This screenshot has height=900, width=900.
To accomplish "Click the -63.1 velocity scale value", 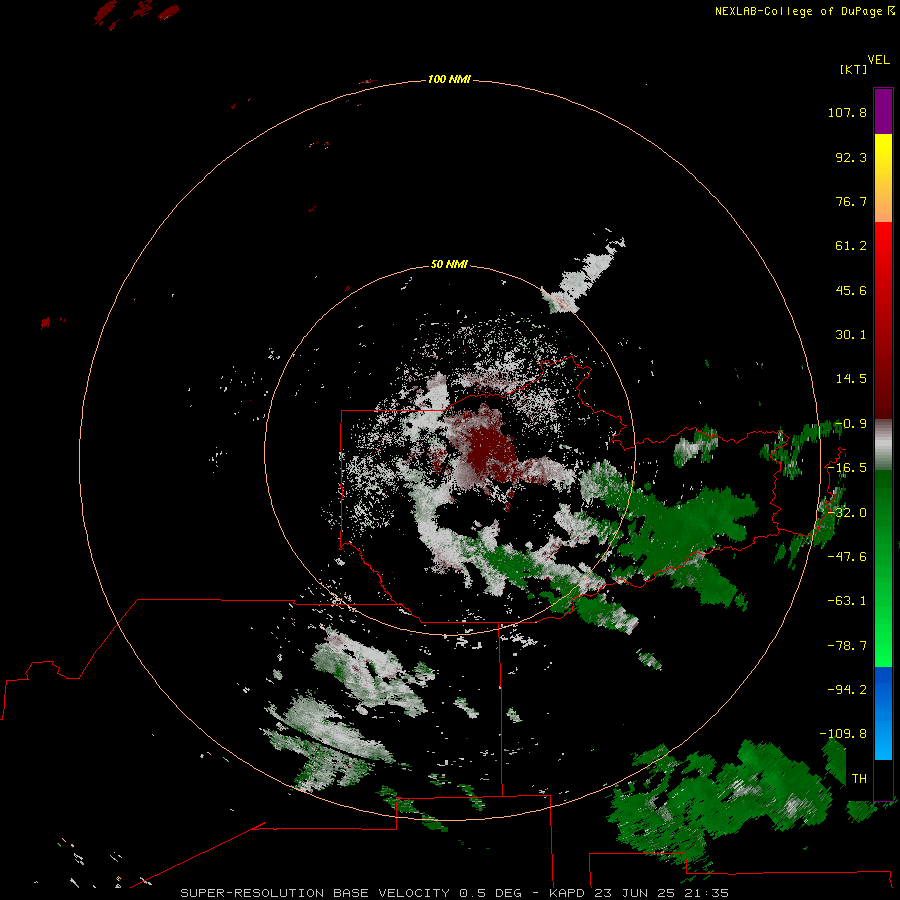I will pos(847,601).
